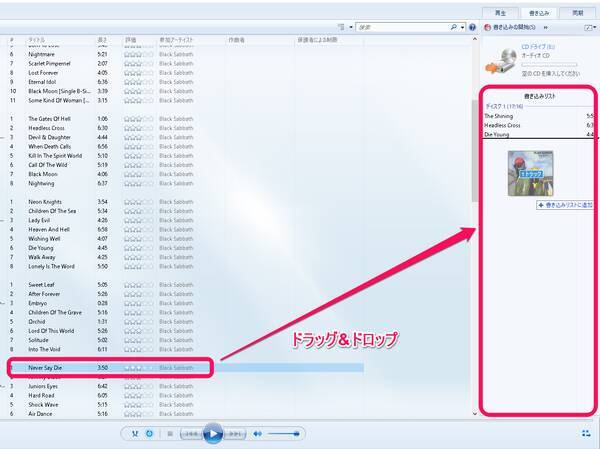Viewport: 600px width, 449px height.
Task: Rate Devil & Daughter using its stars
Action: click(139, 137)
